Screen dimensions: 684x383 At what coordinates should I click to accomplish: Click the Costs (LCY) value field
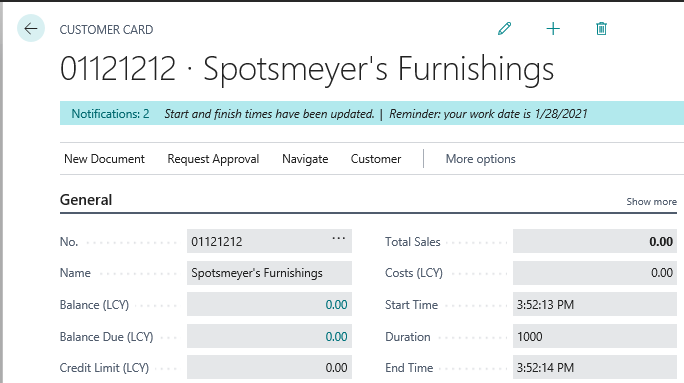(x=595, y=273)
